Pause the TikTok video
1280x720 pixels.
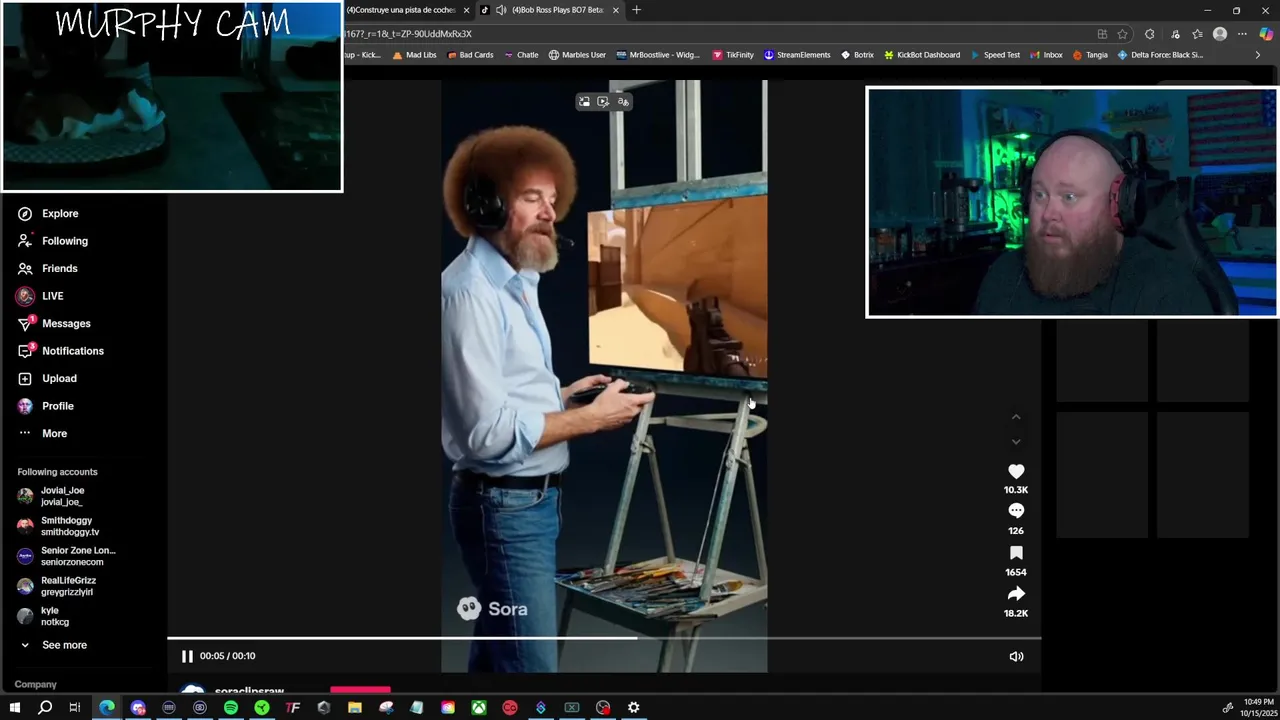point(187,656)
